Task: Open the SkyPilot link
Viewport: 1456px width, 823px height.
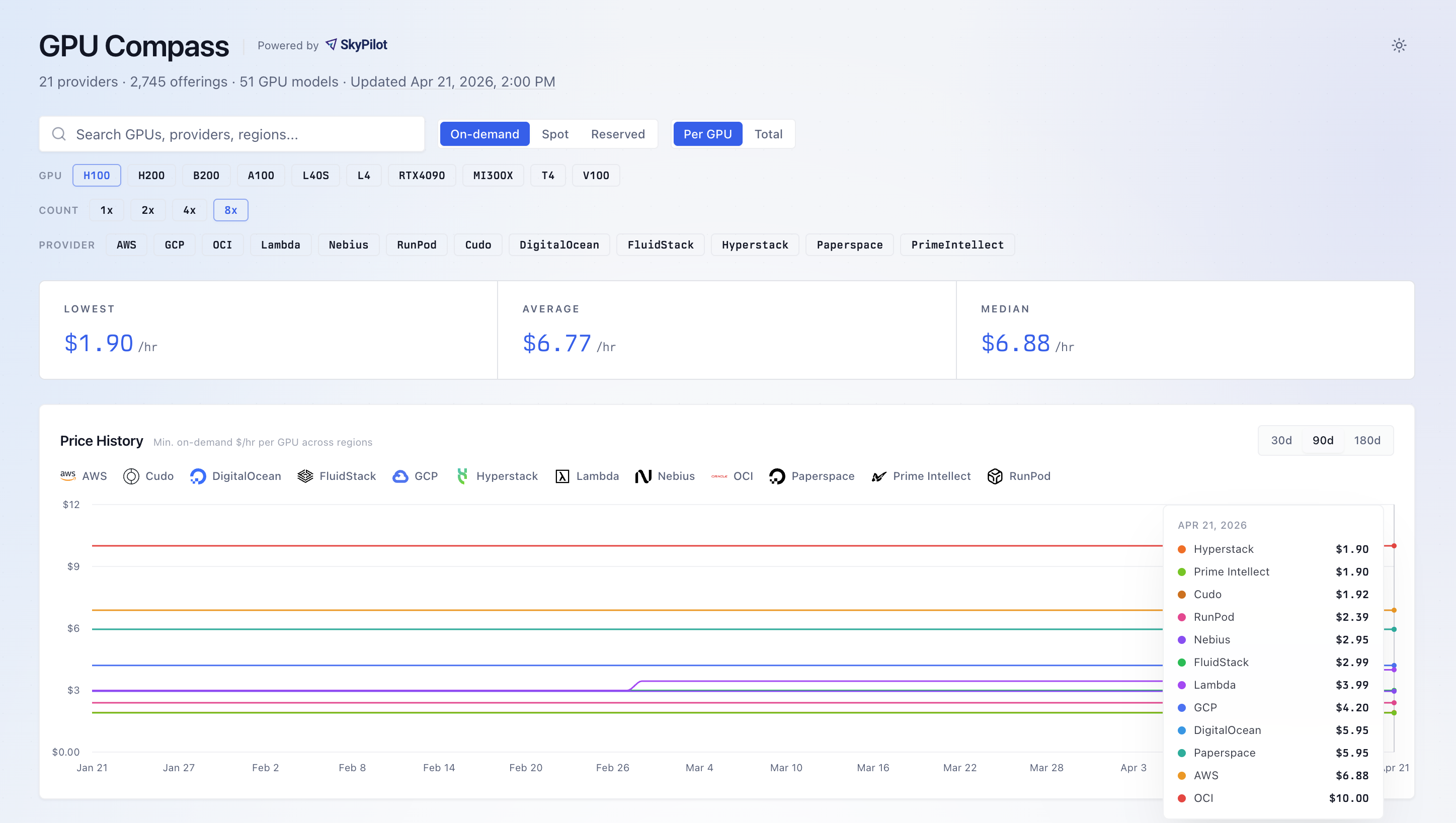Action: click(x=357, y=45)
